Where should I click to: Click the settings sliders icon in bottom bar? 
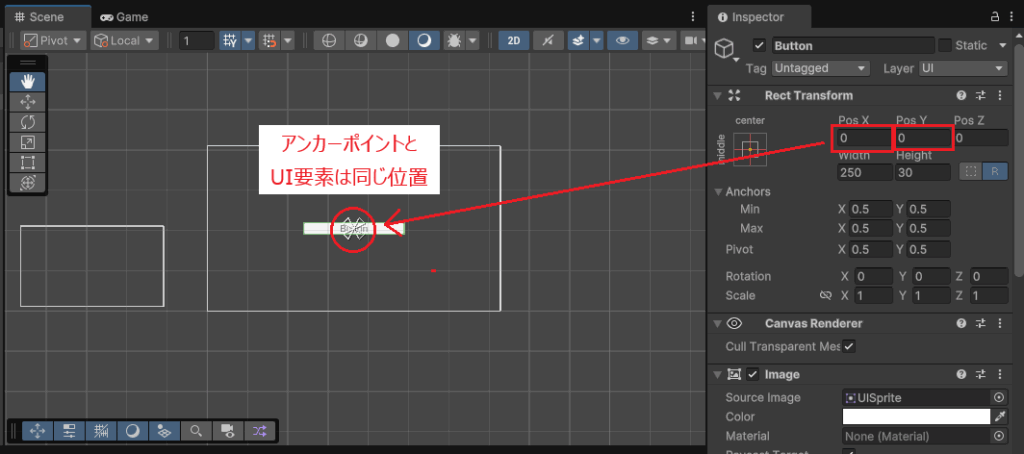pyautogui.click(x=69, y=430)
